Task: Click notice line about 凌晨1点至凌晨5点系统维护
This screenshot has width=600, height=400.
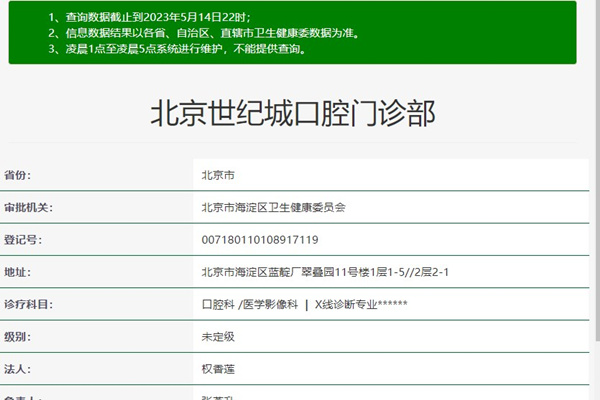Action: point(177,49)
